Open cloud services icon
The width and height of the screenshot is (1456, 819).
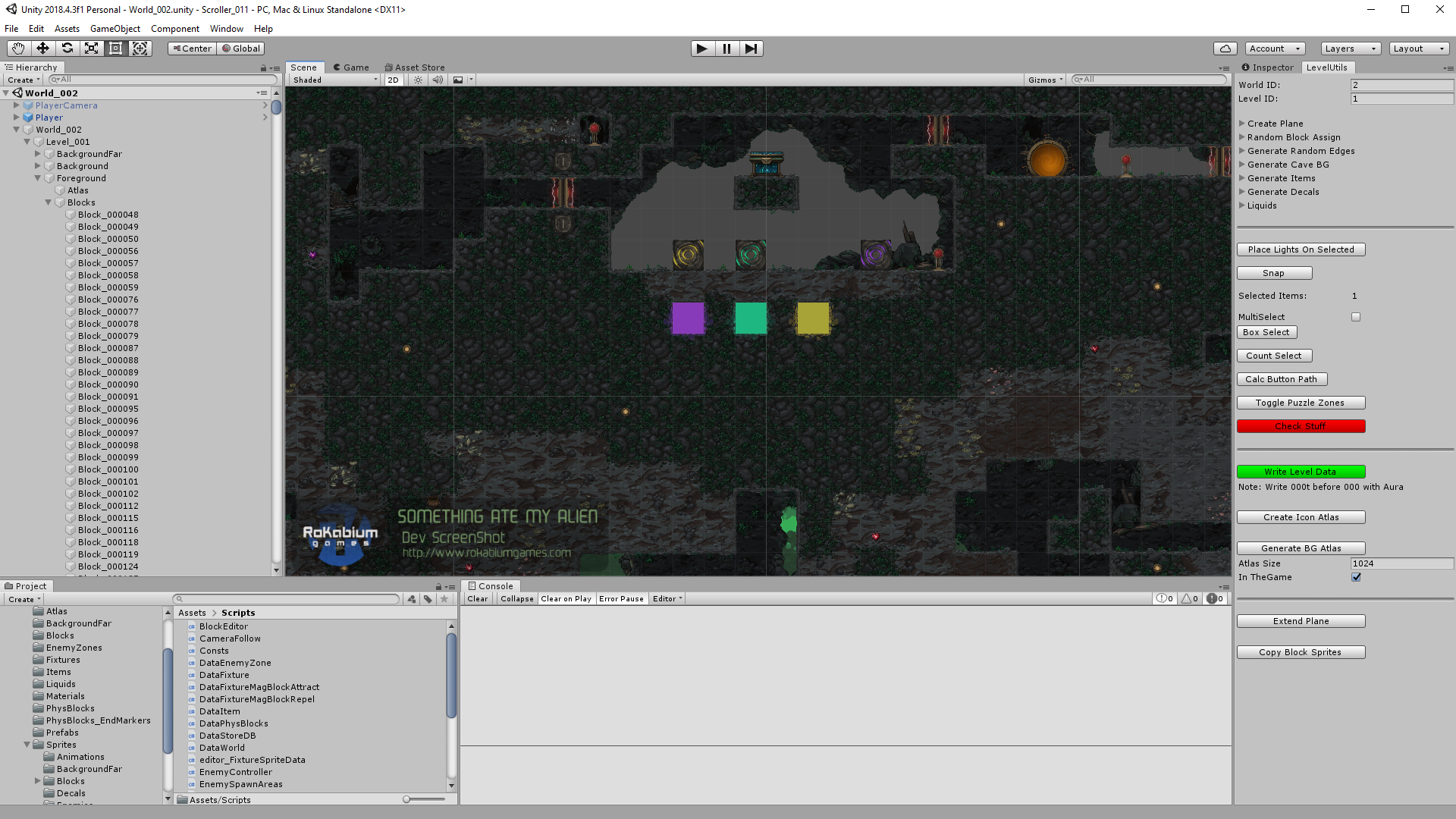1225,49
